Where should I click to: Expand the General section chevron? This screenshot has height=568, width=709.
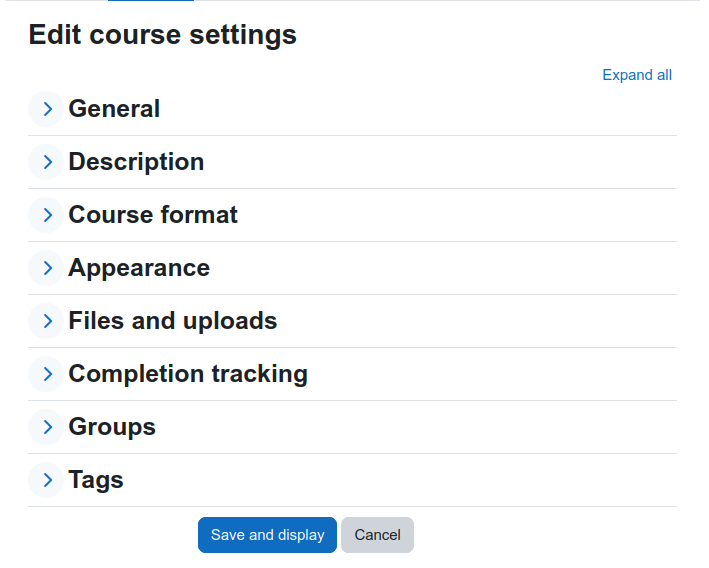tap(46, 109)
